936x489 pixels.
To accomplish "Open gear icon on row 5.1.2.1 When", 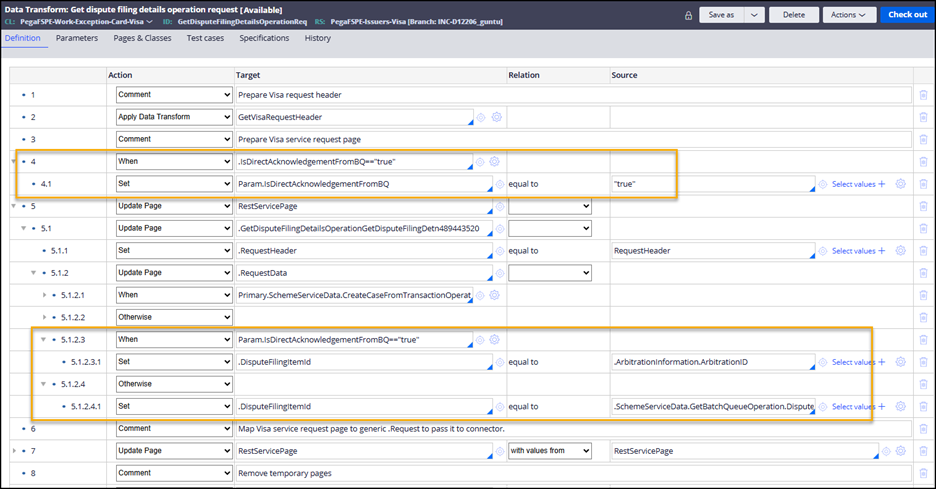I will pyautogui.click(x=494, y=295).
